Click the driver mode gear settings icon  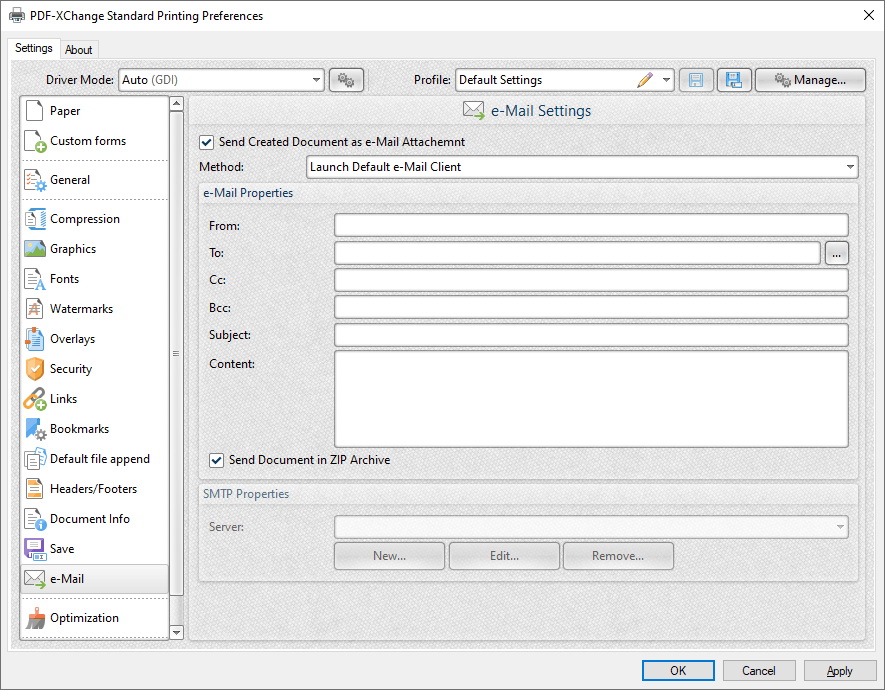pyautogui.click(x=346, y=80)
